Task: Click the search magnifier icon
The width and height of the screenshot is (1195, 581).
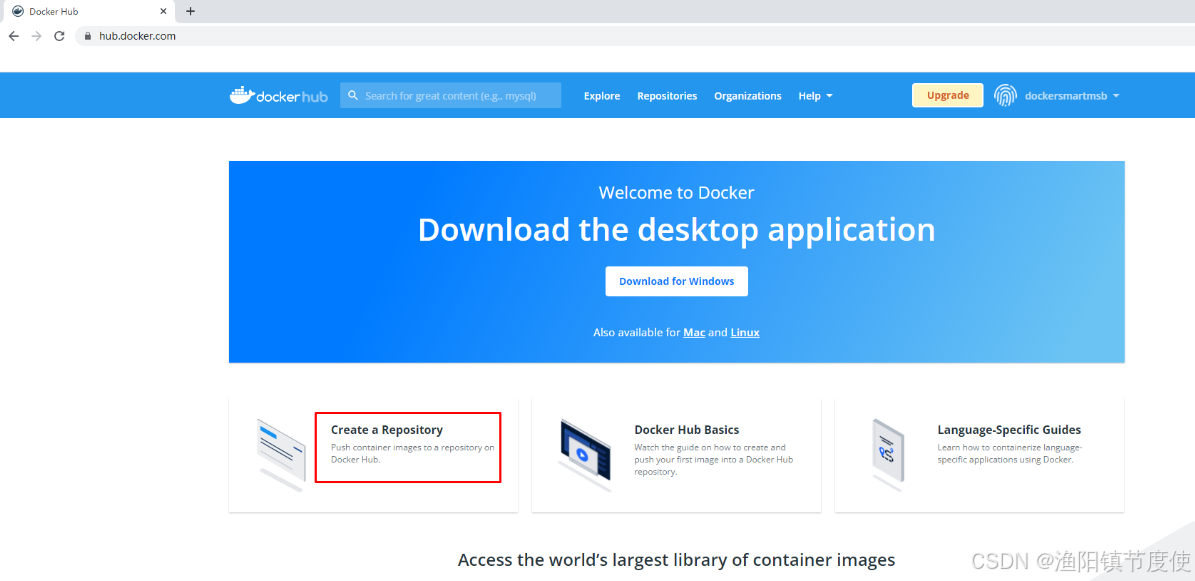Action: point(353,95)
